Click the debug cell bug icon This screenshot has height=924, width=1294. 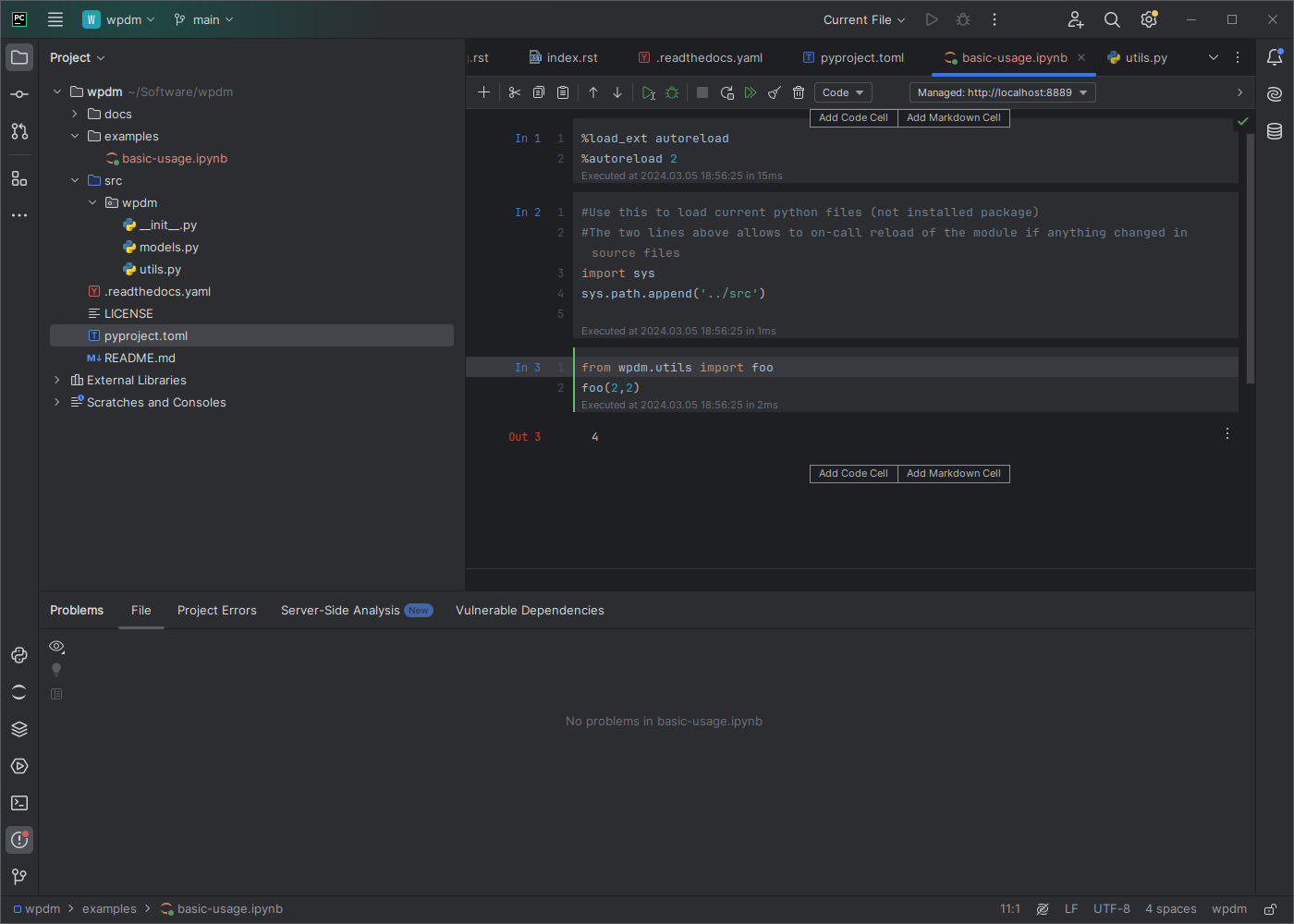point(672,92)
